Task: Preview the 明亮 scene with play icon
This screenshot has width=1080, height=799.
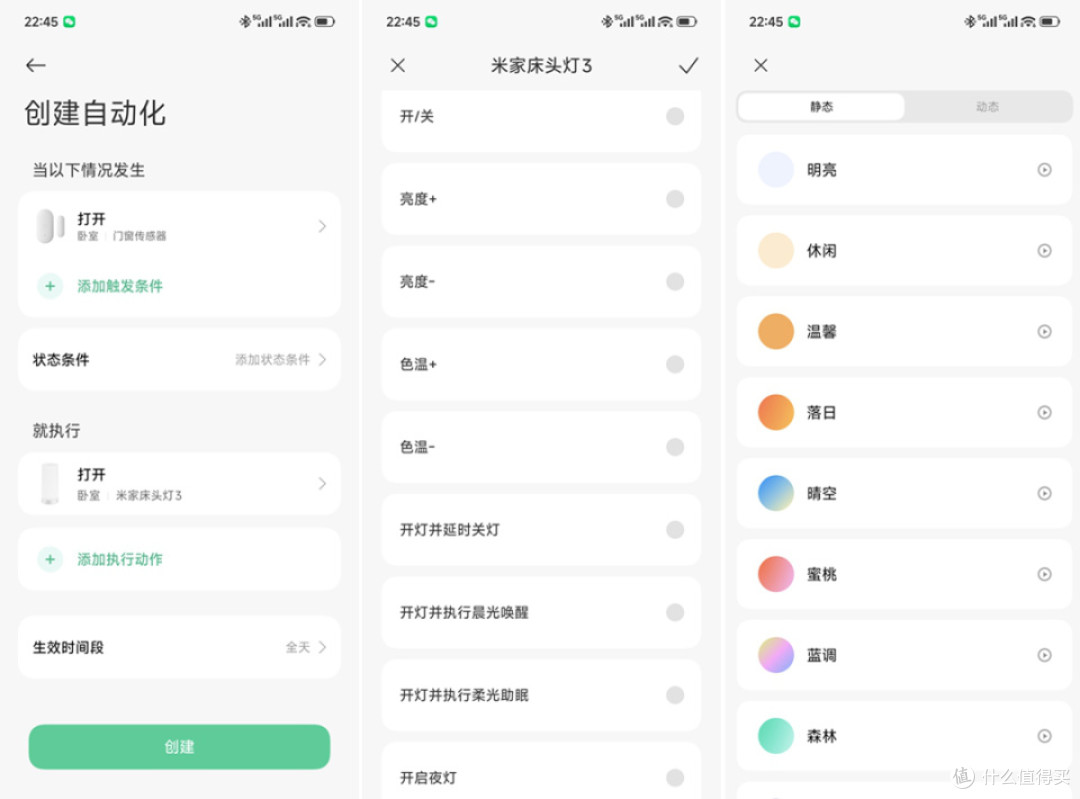Action: (1044, 170)
